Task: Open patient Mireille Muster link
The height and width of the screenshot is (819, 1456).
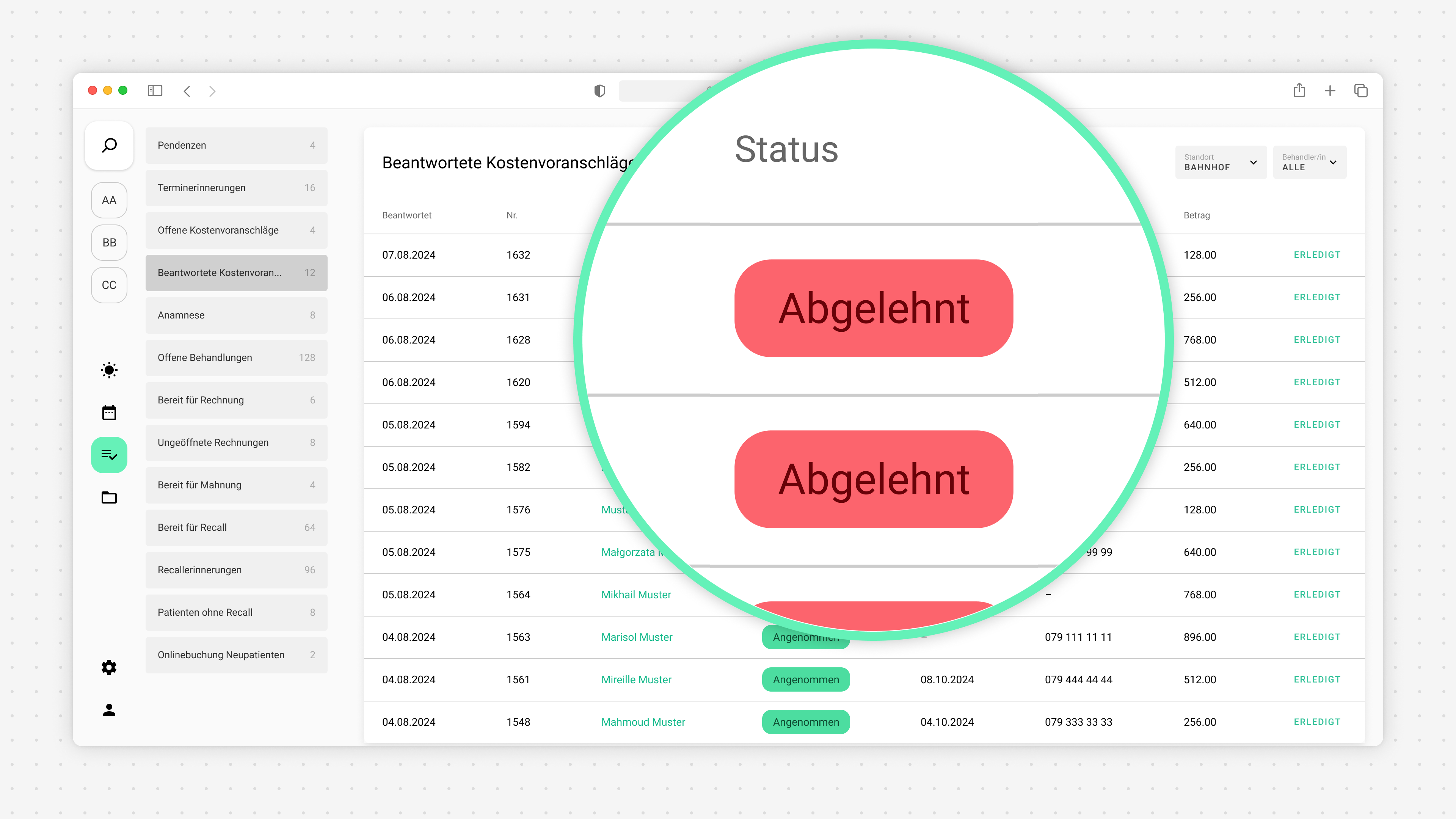Action: coord(636,679)
